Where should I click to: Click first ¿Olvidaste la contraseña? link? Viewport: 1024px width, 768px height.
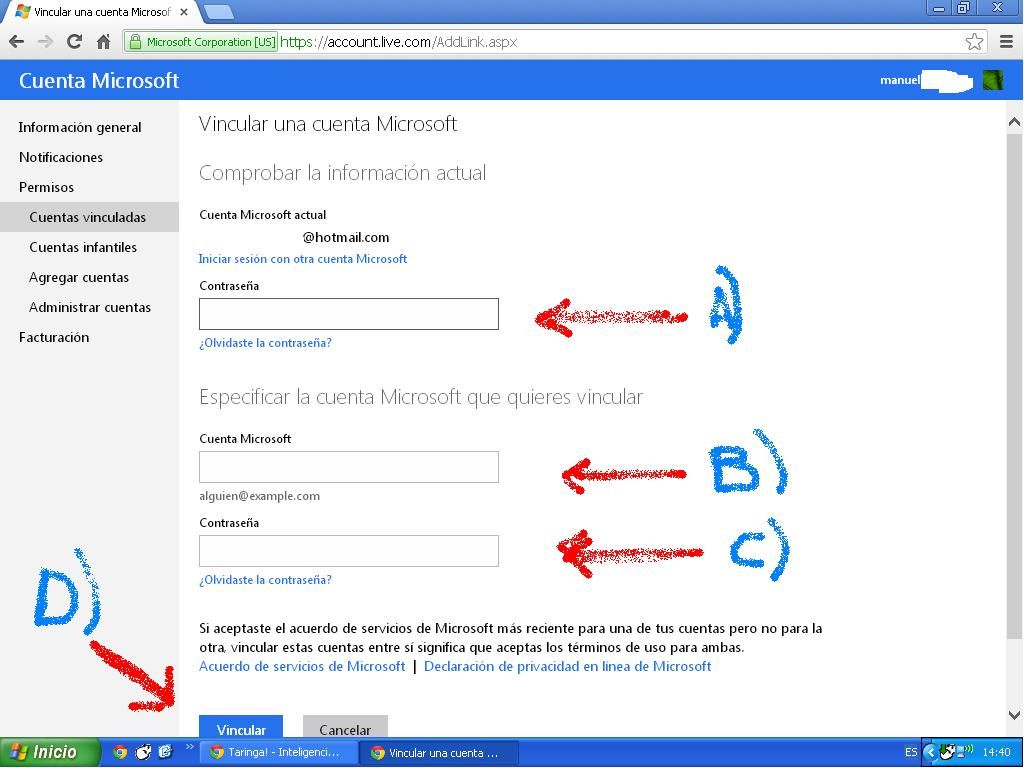point(265,343)
